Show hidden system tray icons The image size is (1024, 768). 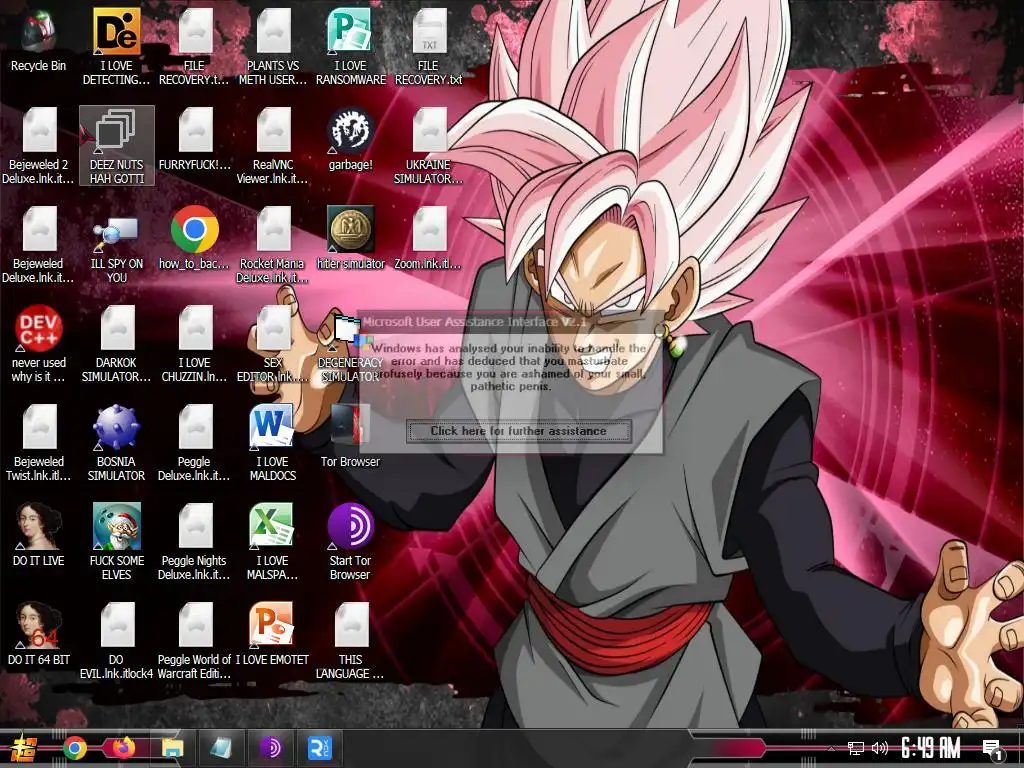[831, 748]
